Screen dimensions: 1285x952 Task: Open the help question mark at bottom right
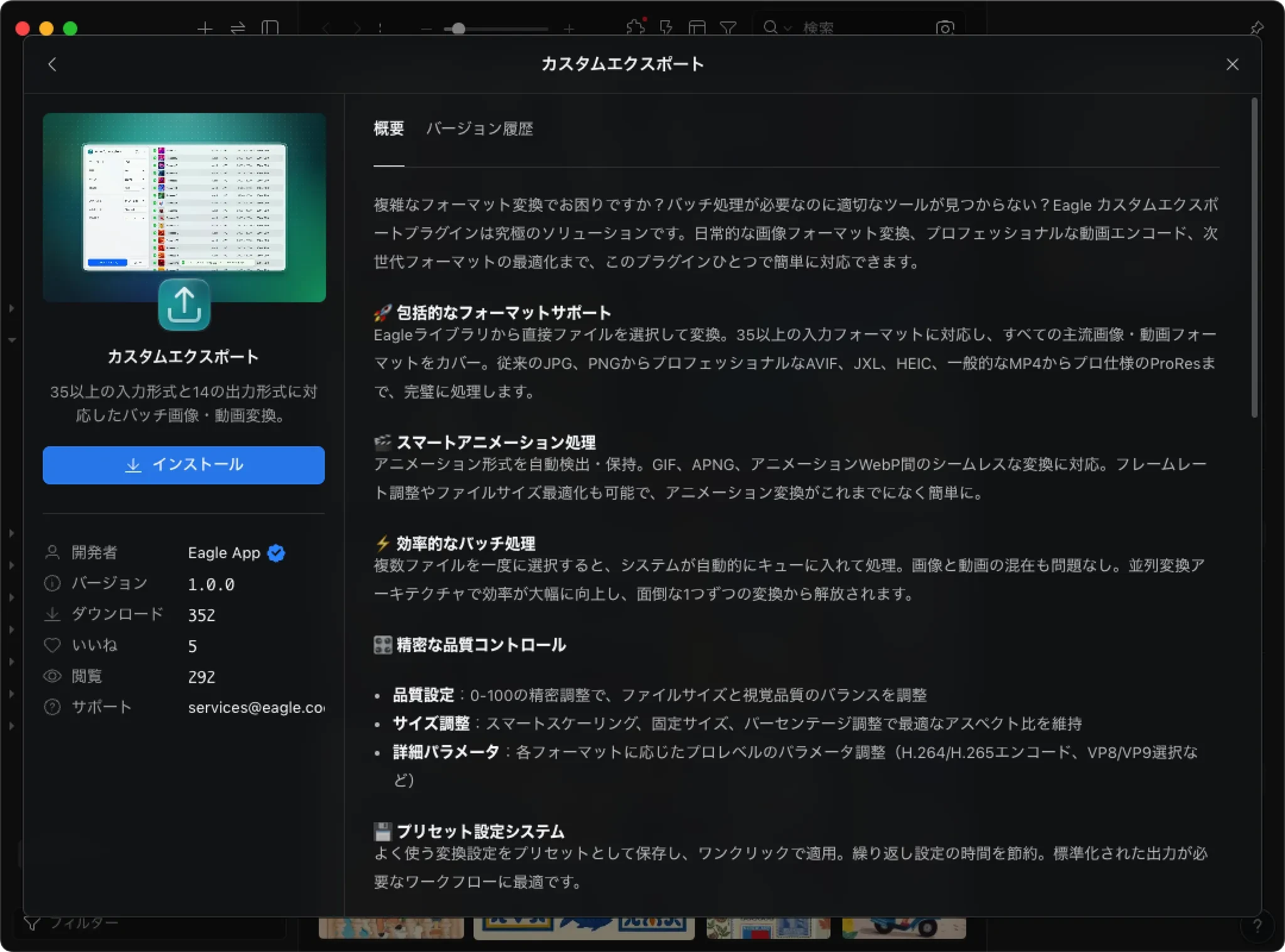[1257, 926]
